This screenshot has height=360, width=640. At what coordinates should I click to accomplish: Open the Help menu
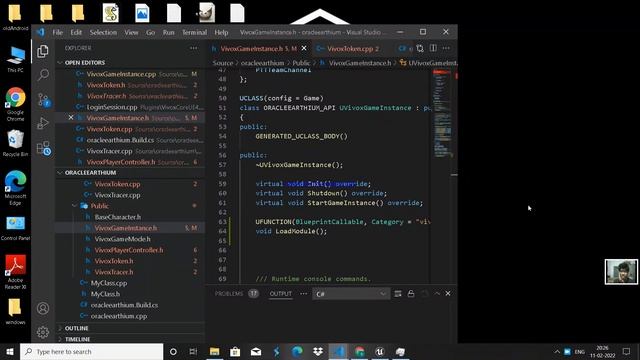(x=221, y=32)
